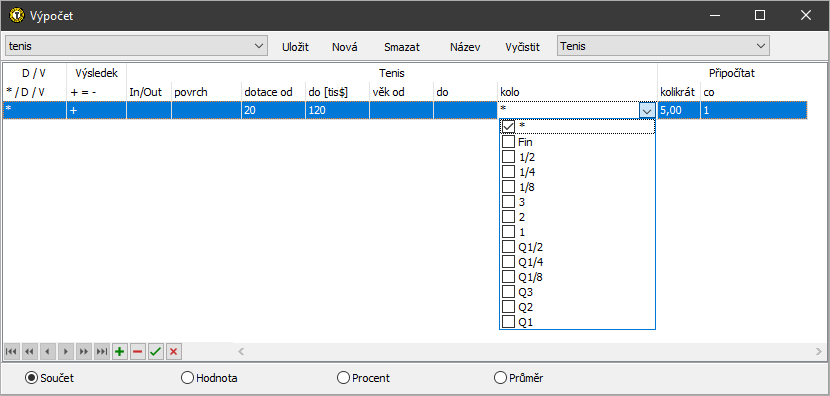The width and height of the screenshot is (830, 396).
Task: Select the Procent radio button
Action: [x=344, y=378]
